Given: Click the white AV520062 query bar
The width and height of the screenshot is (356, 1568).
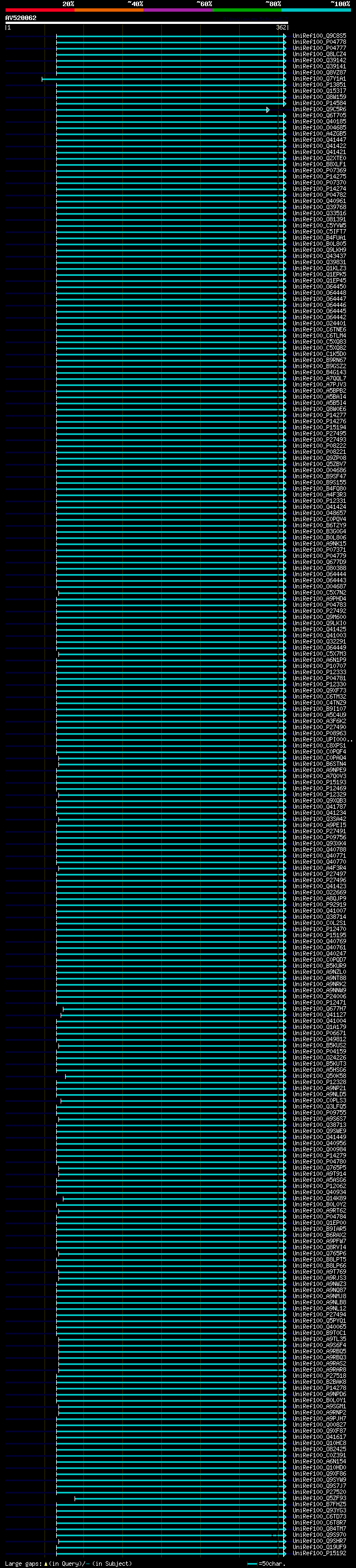Looking at the screenshot, I should [x=147, y=22].
